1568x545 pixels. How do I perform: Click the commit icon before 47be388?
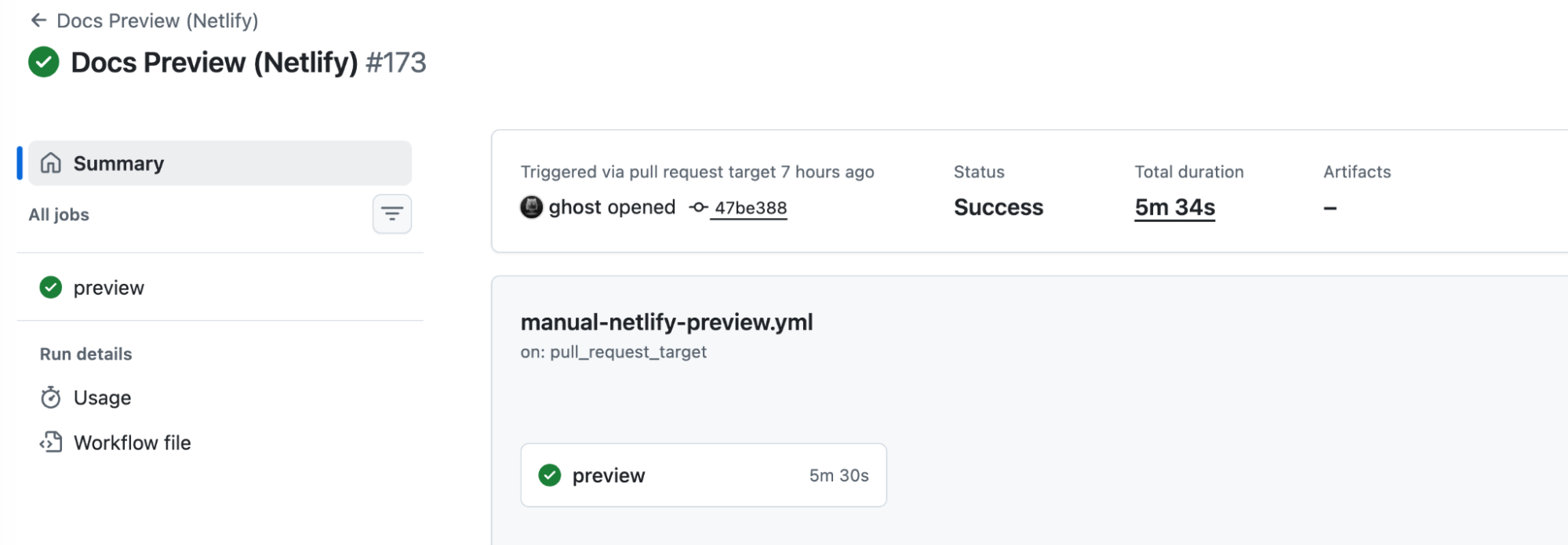pyautogui.click(x=698, y=208)
